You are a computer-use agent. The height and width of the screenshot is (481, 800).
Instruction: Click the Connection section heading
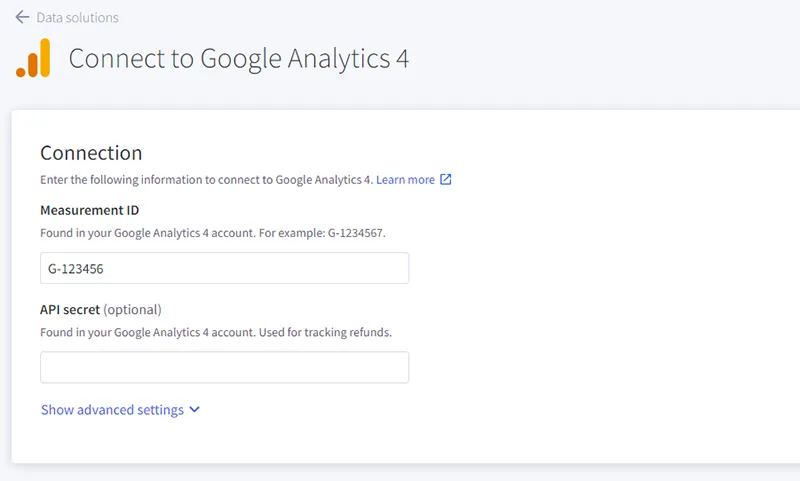click(91, 153)
